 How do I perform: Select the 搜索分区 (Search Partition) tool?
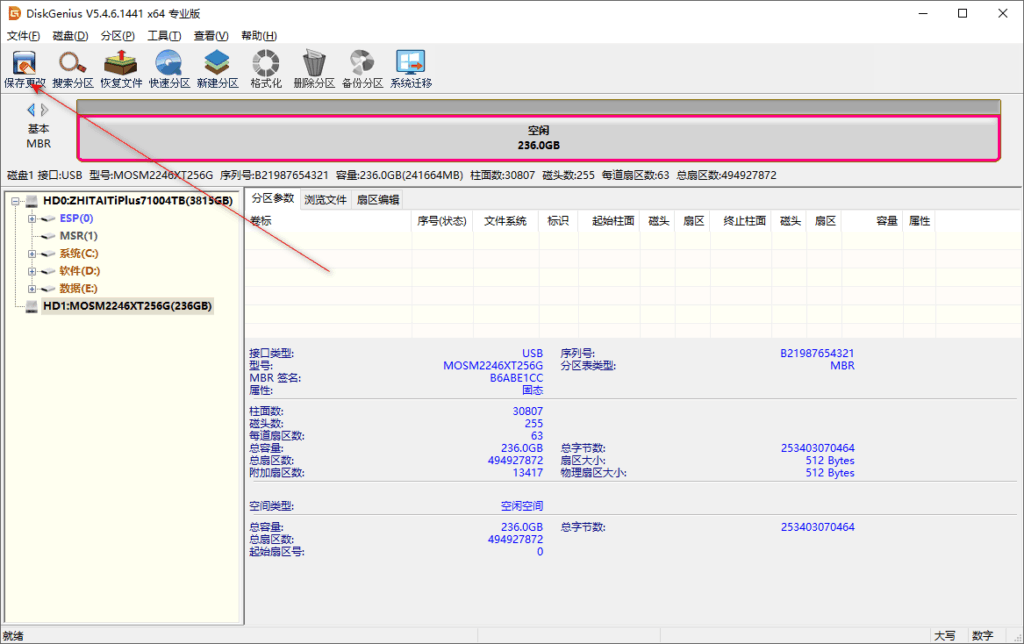pyautogui.click(x=71, y=68)
